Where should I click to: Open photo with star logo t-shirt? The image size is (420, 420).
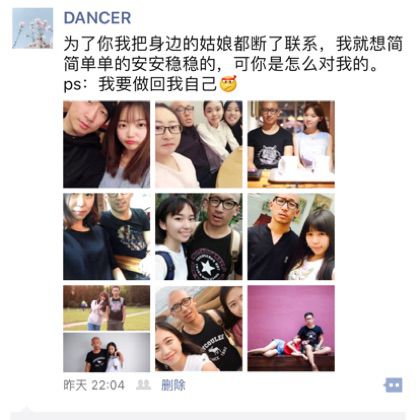coord(199,236)
